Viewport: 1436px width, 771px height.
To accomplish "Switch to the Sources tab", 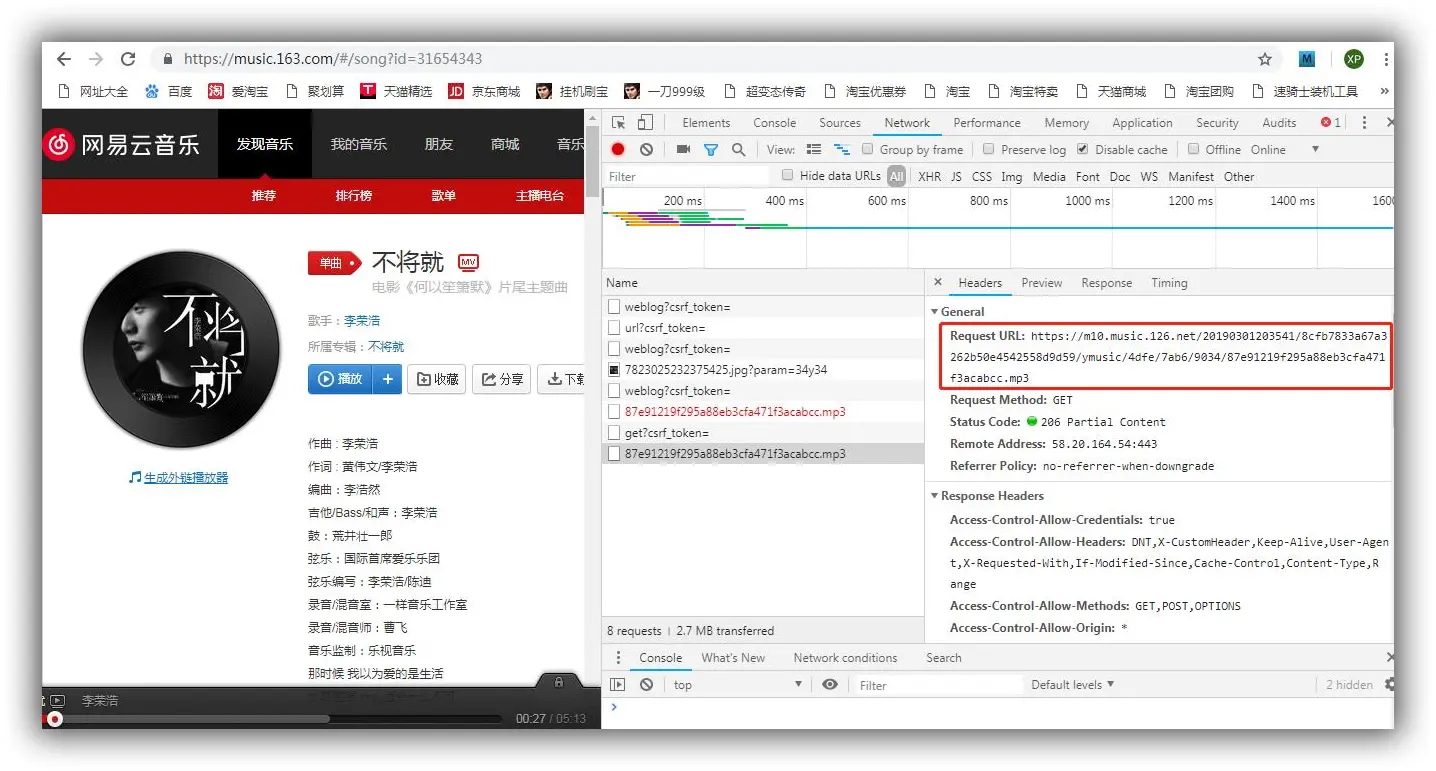I will [x=840, y=123].
